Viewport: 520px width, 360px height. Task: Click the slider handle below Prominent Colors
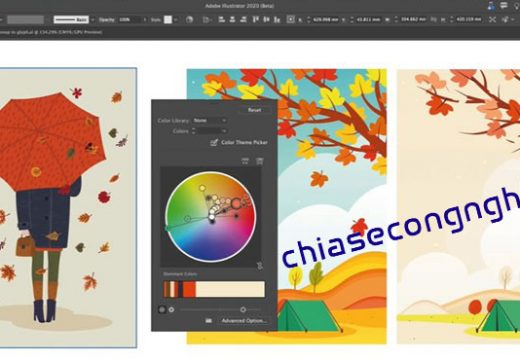pos(243,310)
